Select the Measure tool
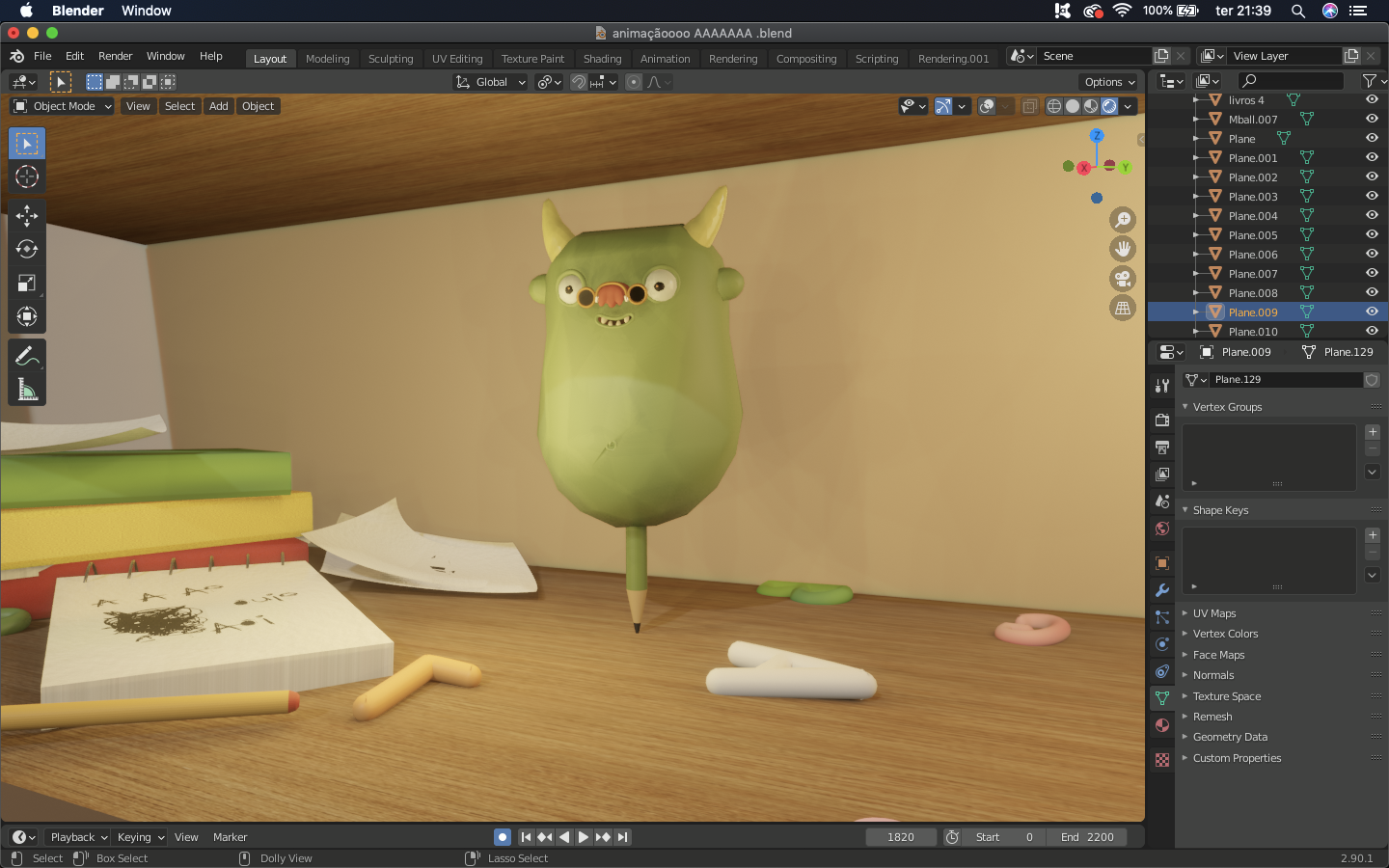1389x868 pixels. pos(27,390)
